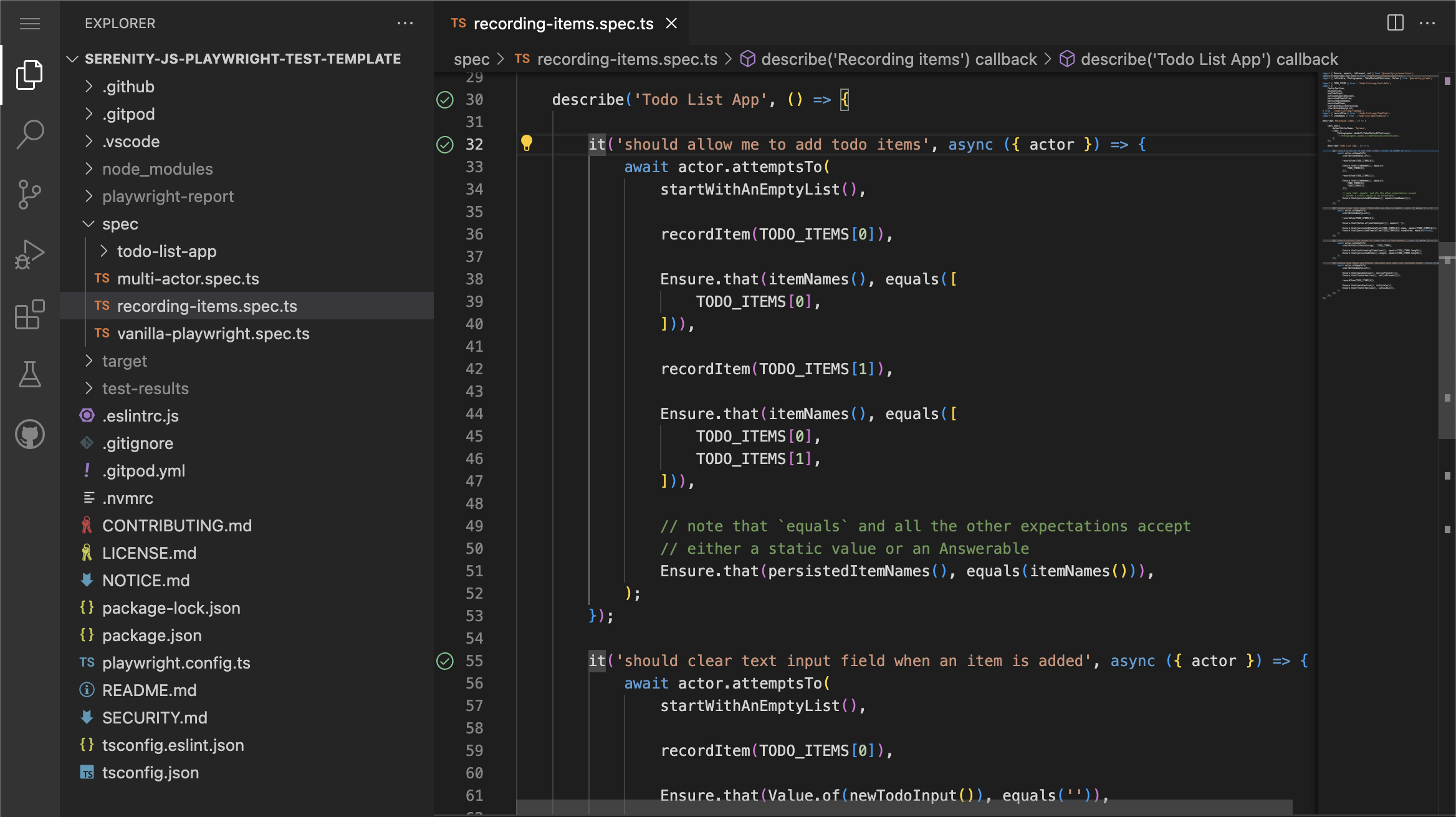Click the breadcrumb describe('Recording items') callback

pos(898,59)
